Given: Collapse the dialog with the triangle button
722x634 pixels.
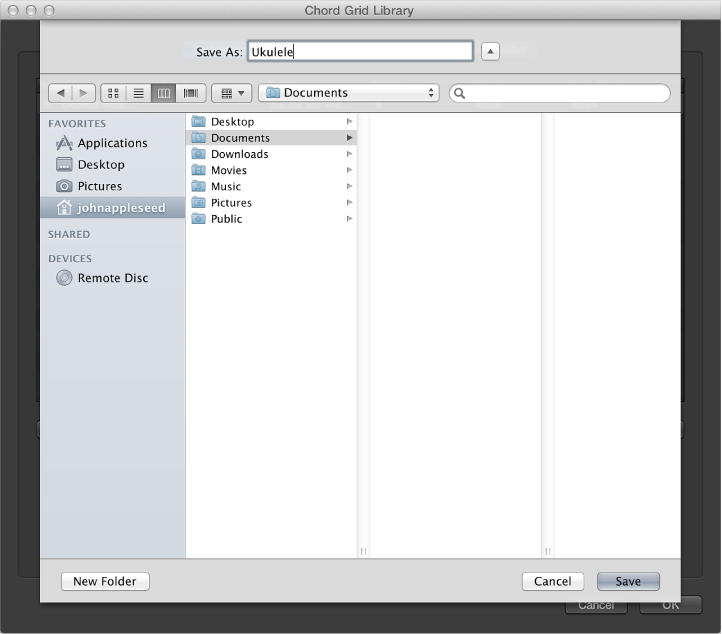Looking at the screenshot, I should (490, 51).
